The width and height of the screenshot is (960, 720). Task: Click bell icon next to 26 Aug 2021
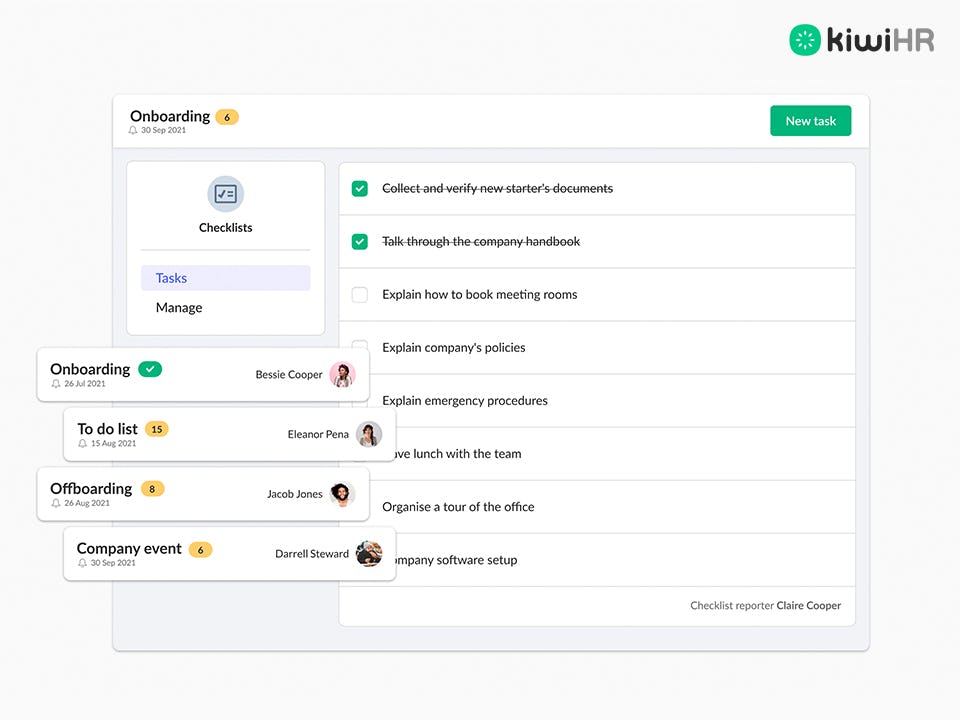point(56,503)
